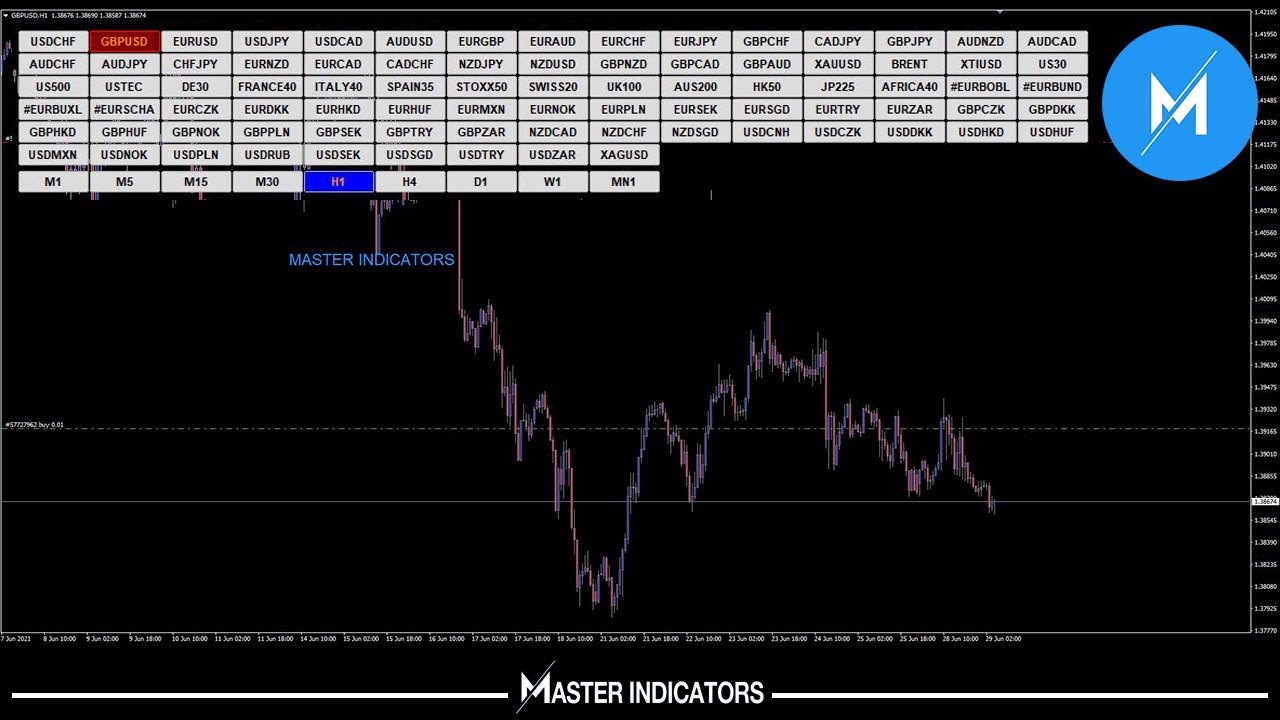Select USDZAR symbol button
Screen dimensions: 1280x720
click(553, 155)
